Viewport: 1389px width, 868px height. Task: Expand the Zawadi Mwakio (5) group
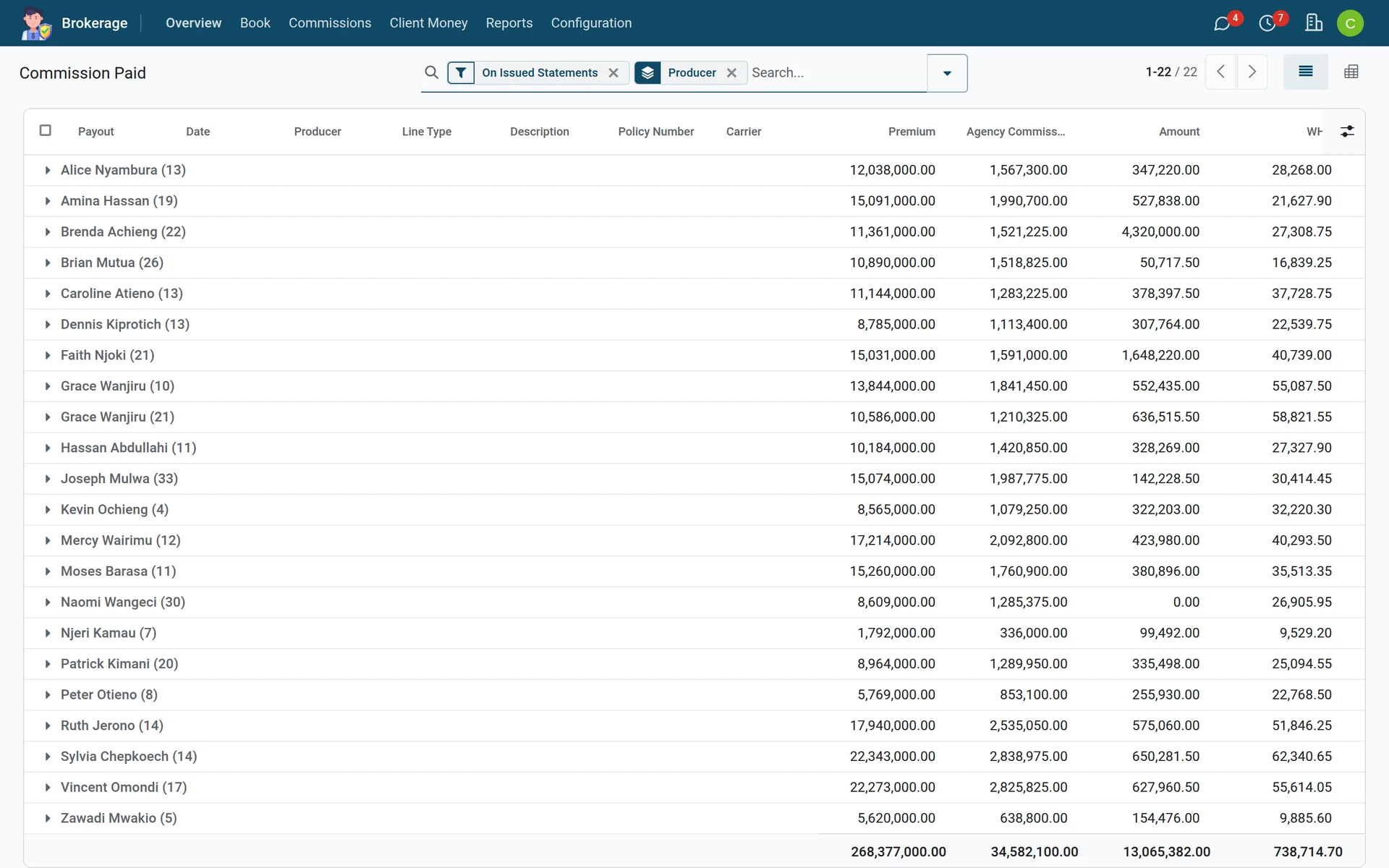[48, 818]
